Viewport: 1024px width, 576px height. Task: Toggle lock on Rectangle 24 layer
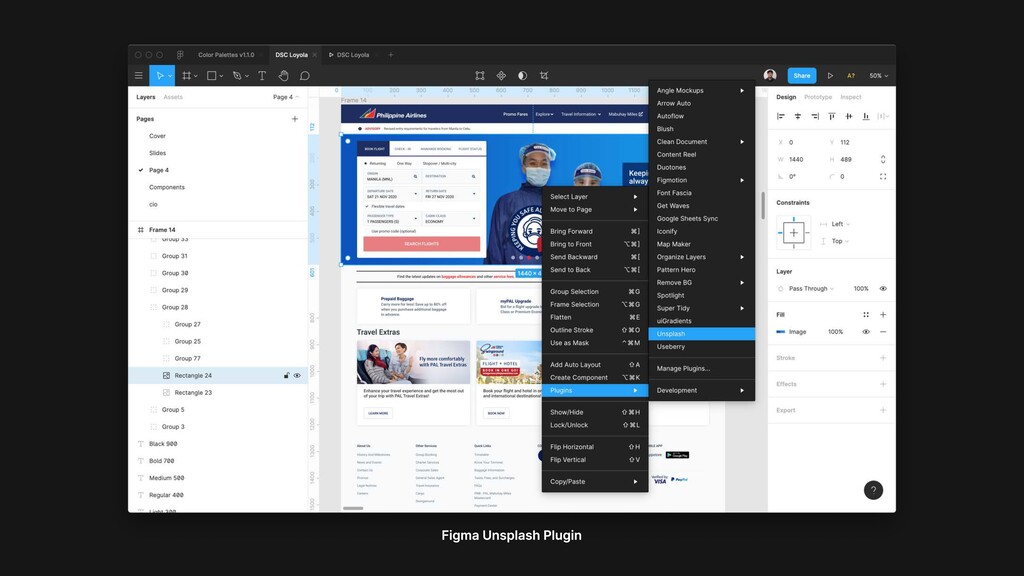point(286,376)
